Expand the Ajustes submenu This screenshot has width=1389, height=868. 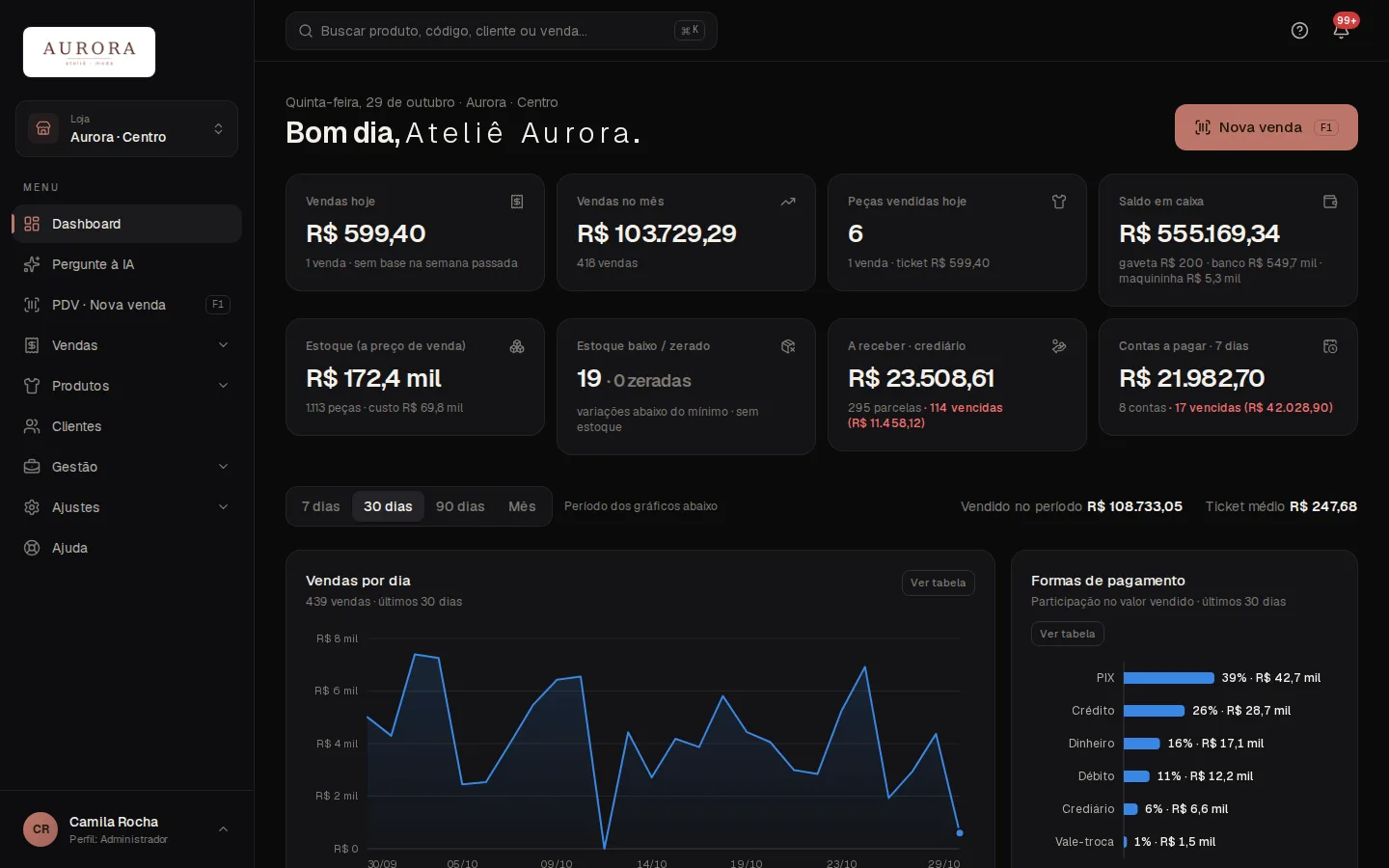pyautogui.click(x=126, y=507)
